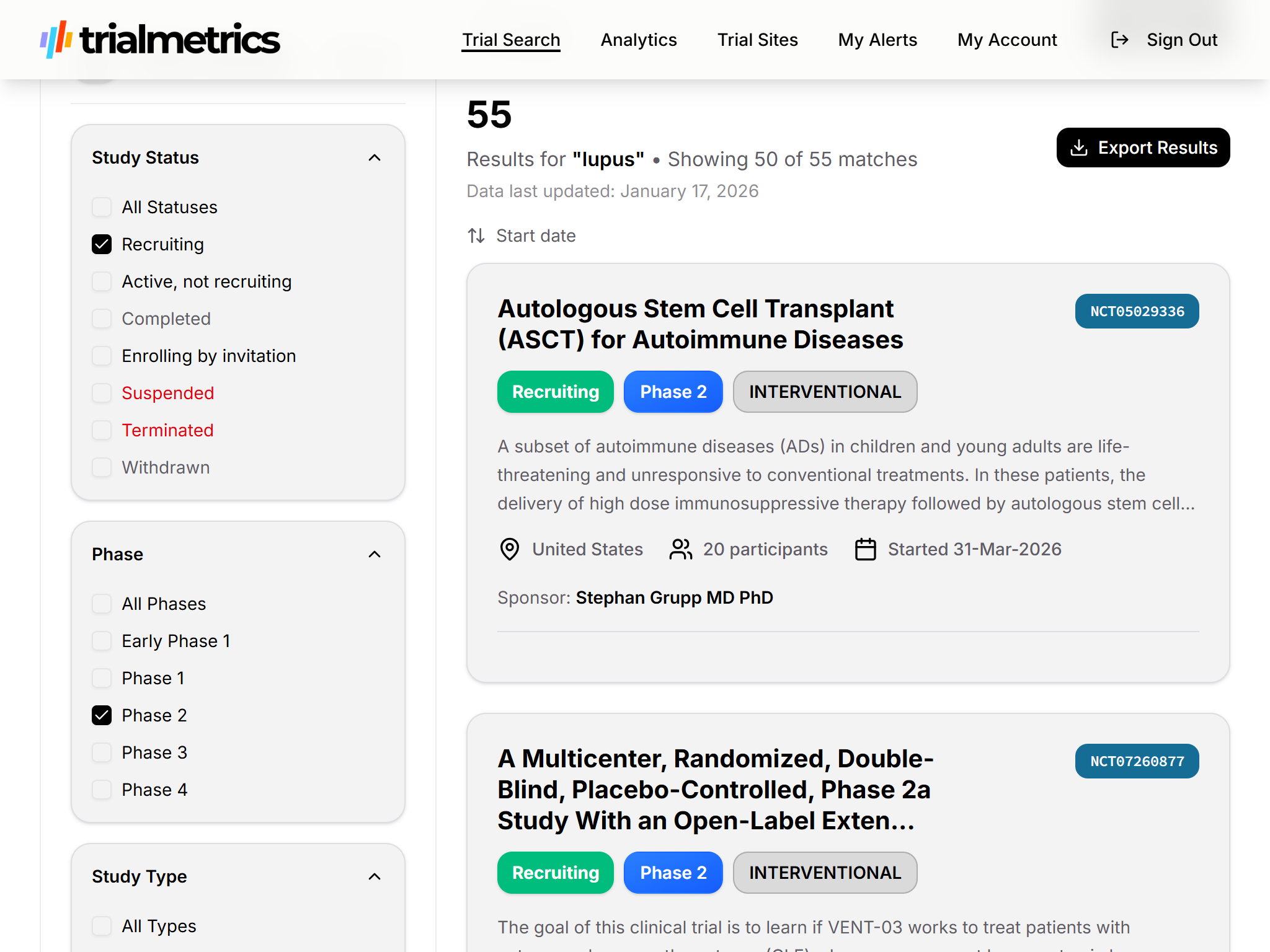1270x952 pixels.
Task: Collapse the Study Type filter section
Action: [x=375, y=876]
